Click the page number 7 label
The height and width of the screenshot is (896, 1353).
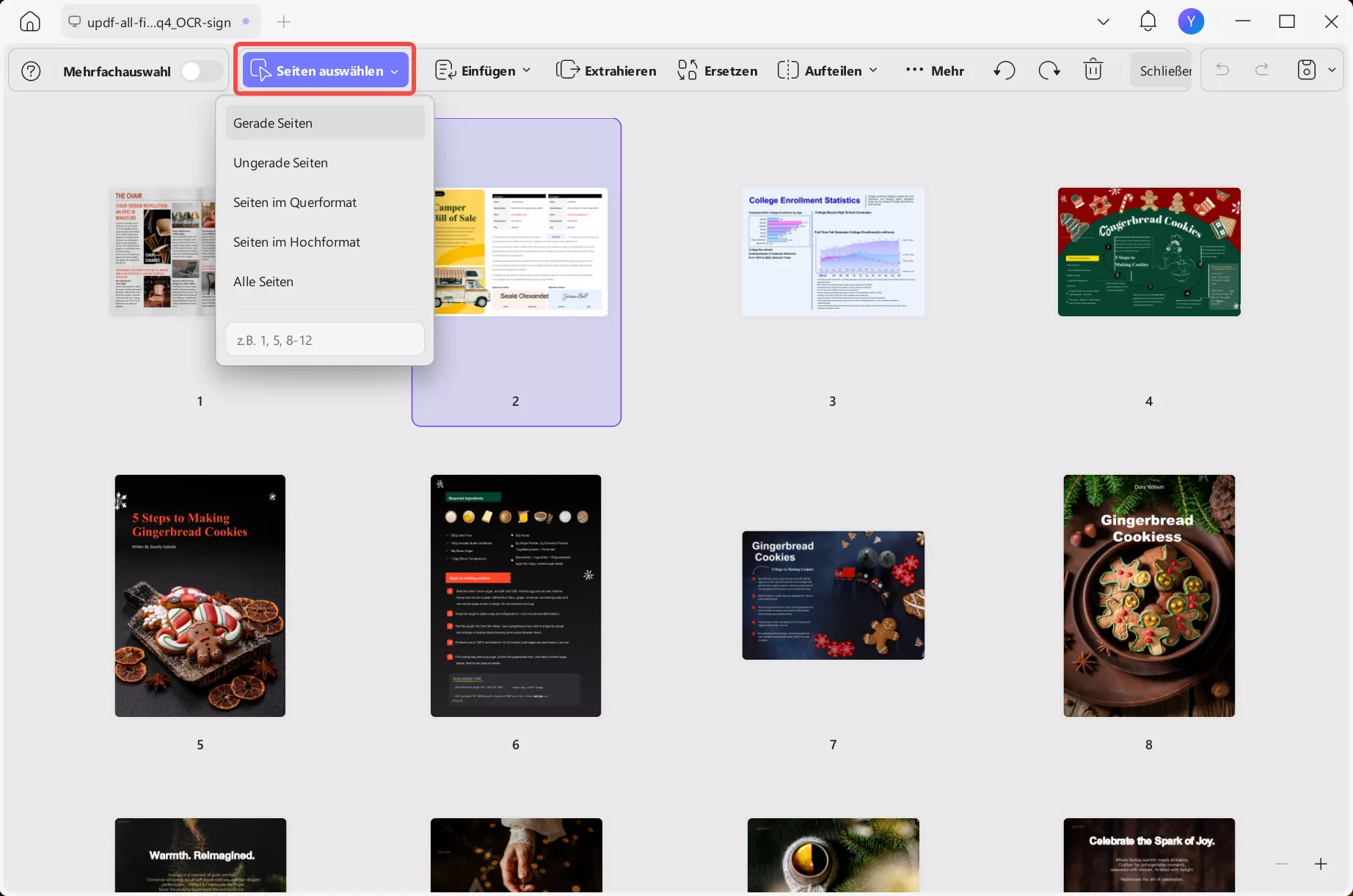click(x=833, y=744)
